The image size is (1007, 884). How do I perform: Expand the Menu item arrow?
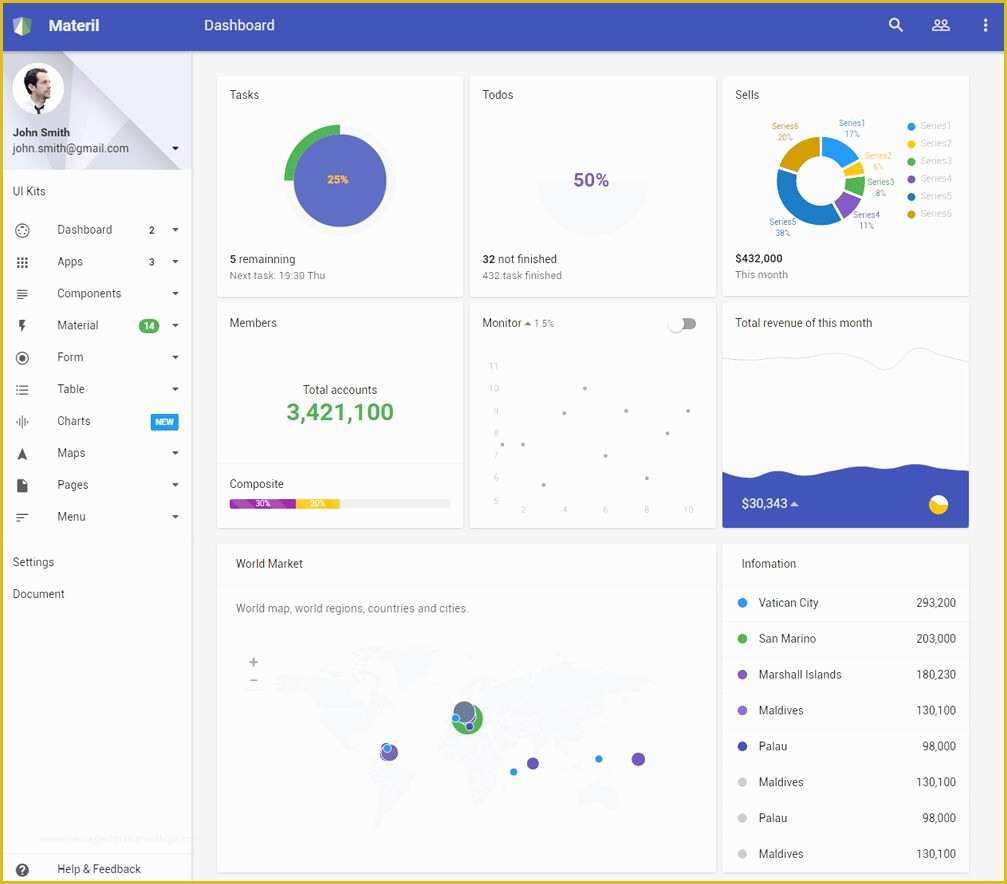[175, 517]
